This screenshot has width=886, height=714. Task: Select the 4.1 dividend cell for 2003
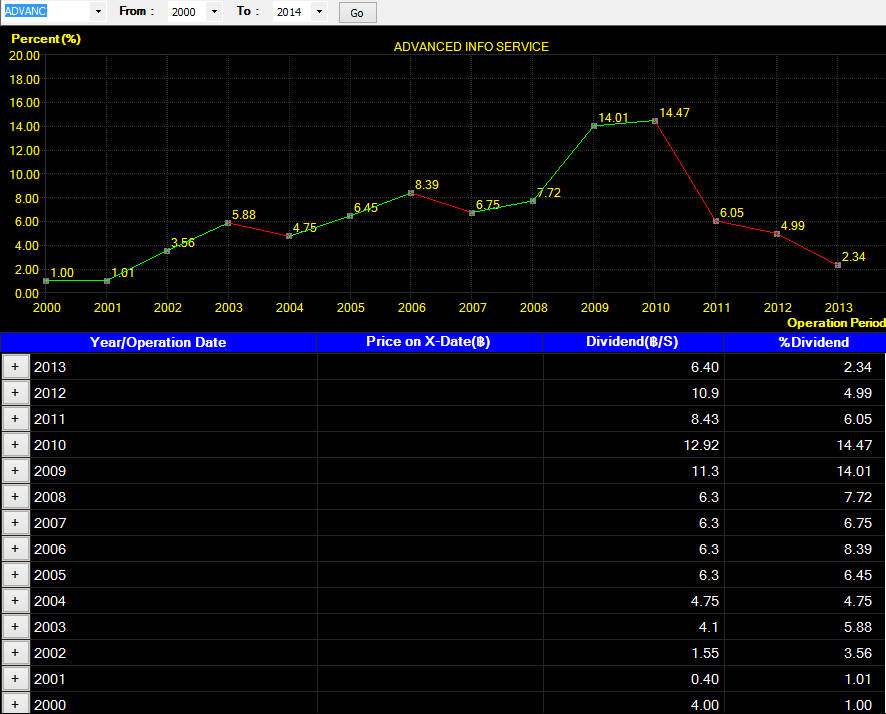[633, 627]
